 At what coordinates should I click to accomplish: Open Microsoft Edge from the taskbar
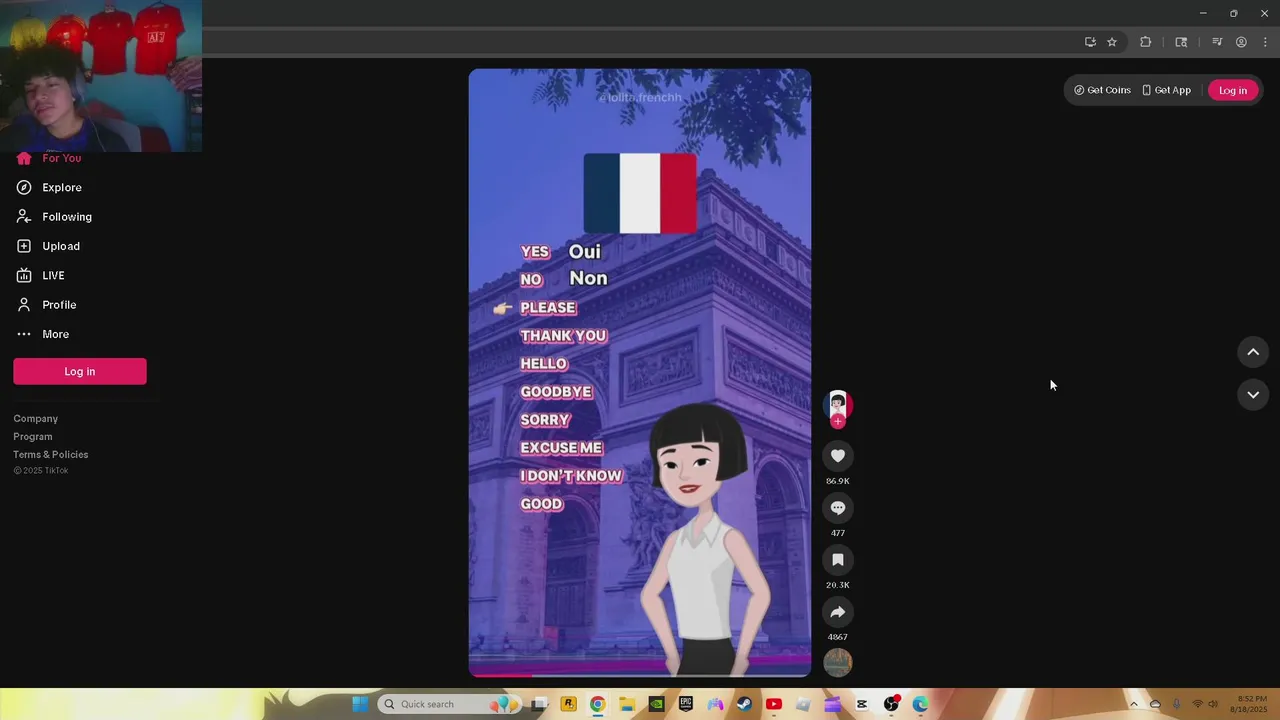[x=920, y=704]
